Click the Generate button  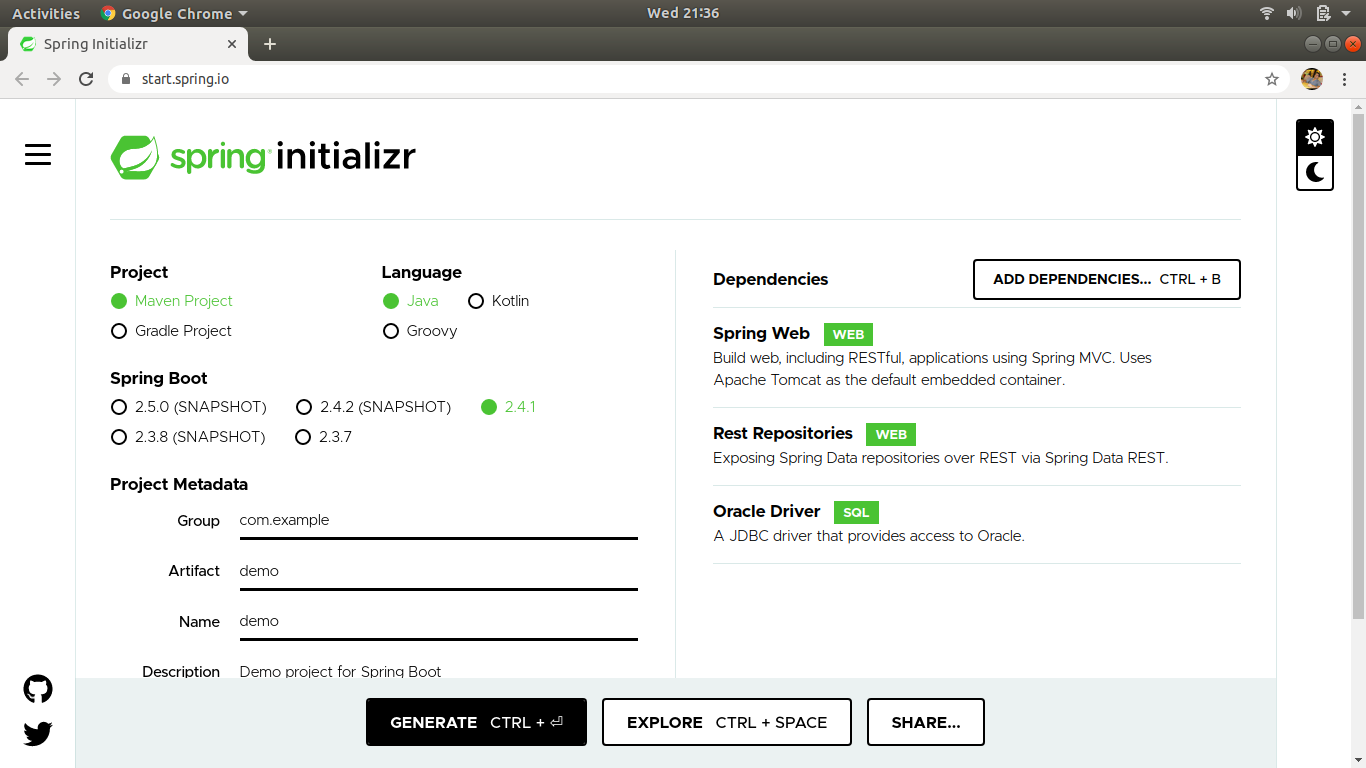[x=476, y=722]
